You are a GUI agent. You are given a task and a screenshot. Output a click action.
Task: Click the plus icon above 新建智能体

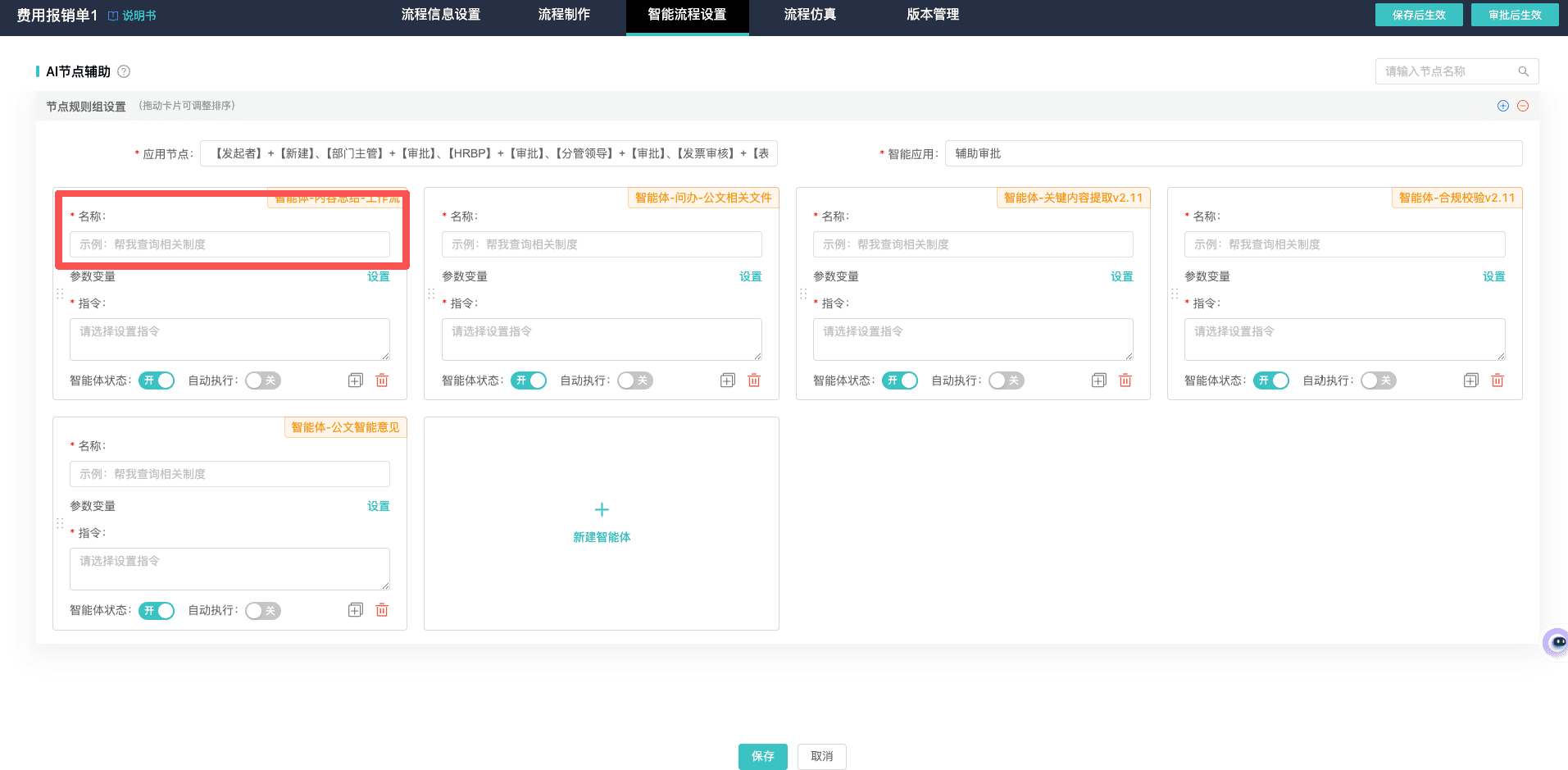(602, 509)
